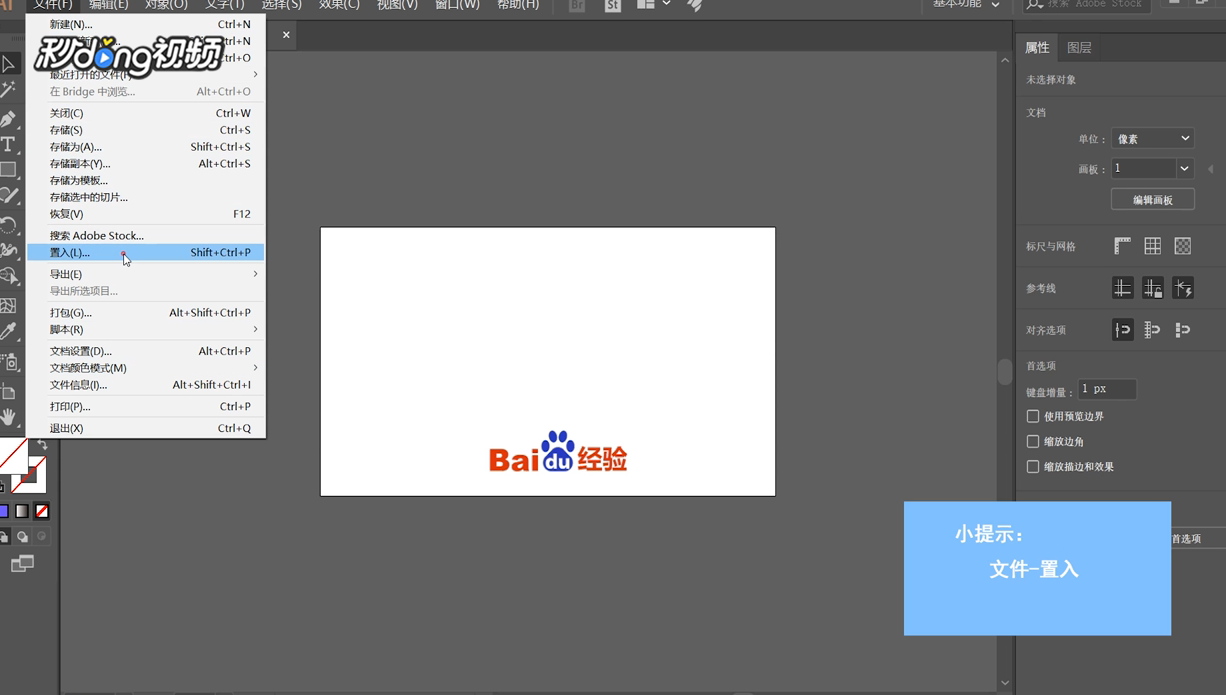Select the Rotate tool
The height and width of the screenshot is (695, 1226).
click(8, 225)
